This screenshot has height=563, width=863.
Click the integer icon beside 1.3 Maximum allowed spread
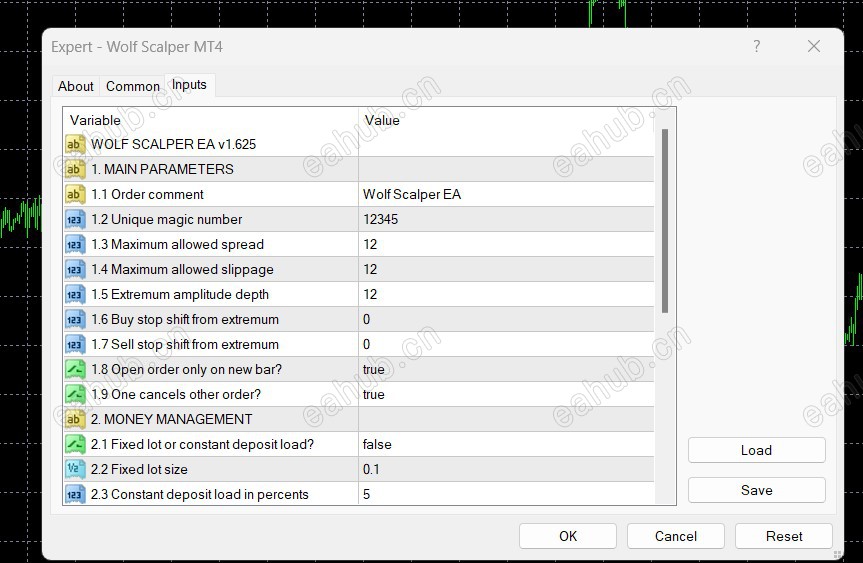click(x=75, y=244)
